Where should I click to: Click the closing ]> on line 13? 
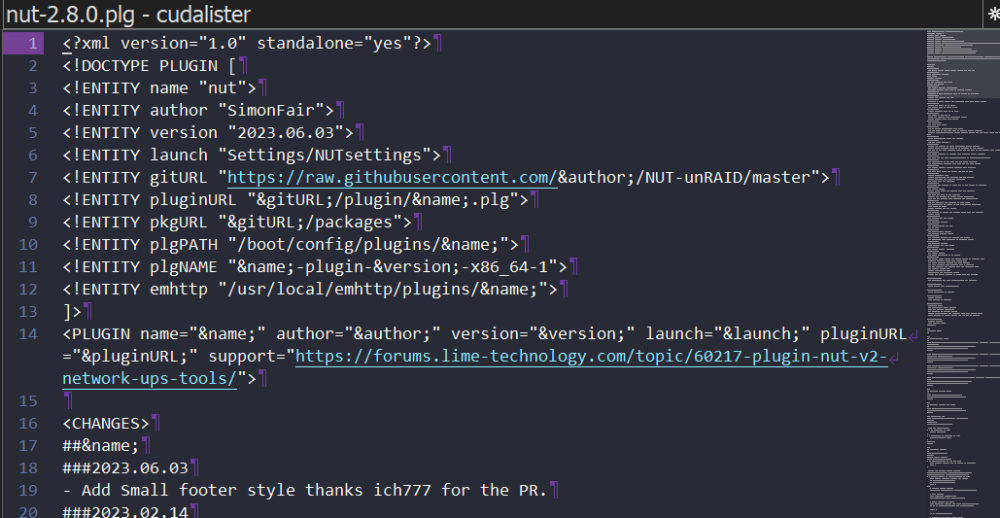point(72,311)
